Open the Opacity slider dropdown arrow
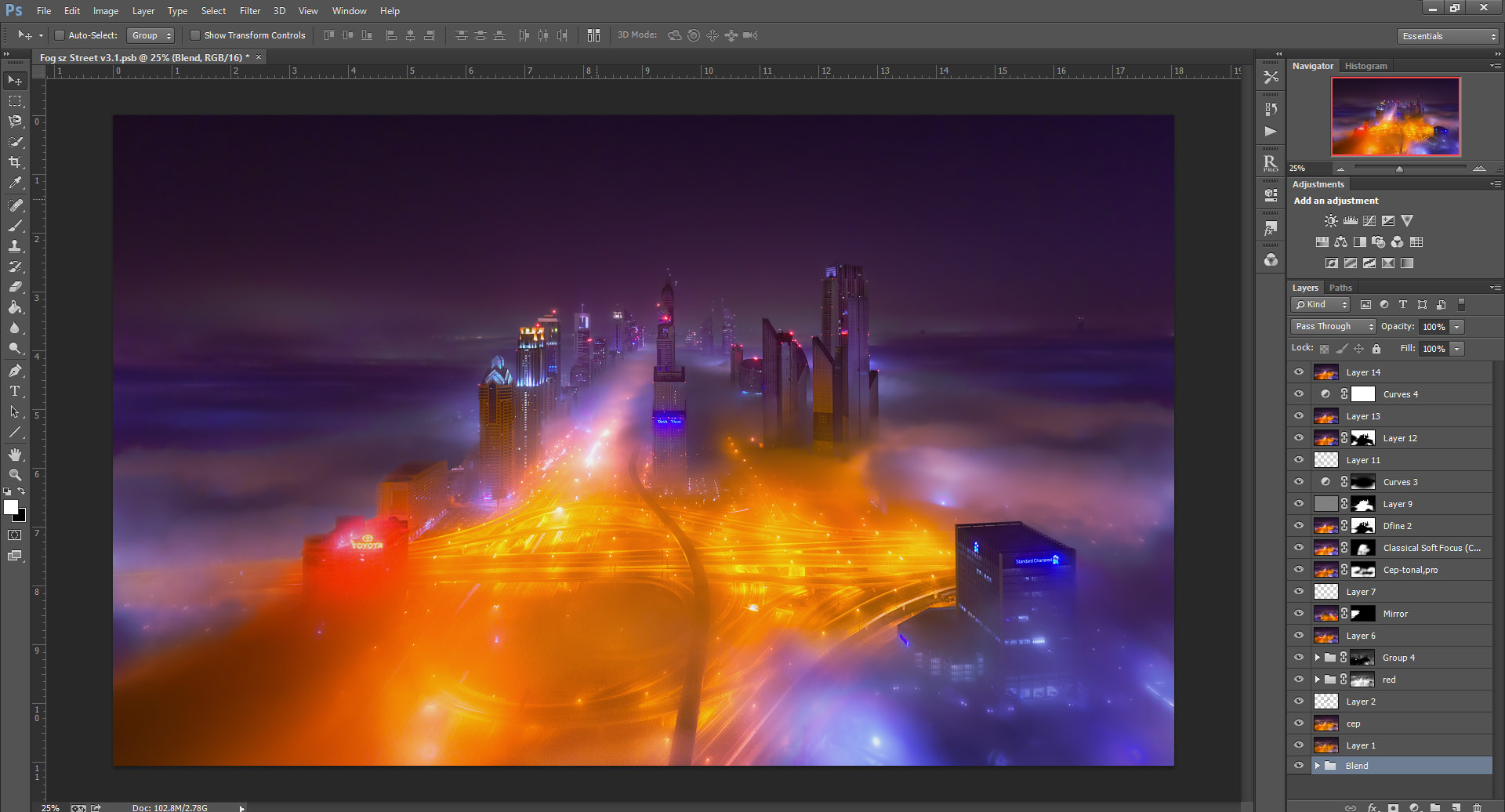 point(1456,327)
